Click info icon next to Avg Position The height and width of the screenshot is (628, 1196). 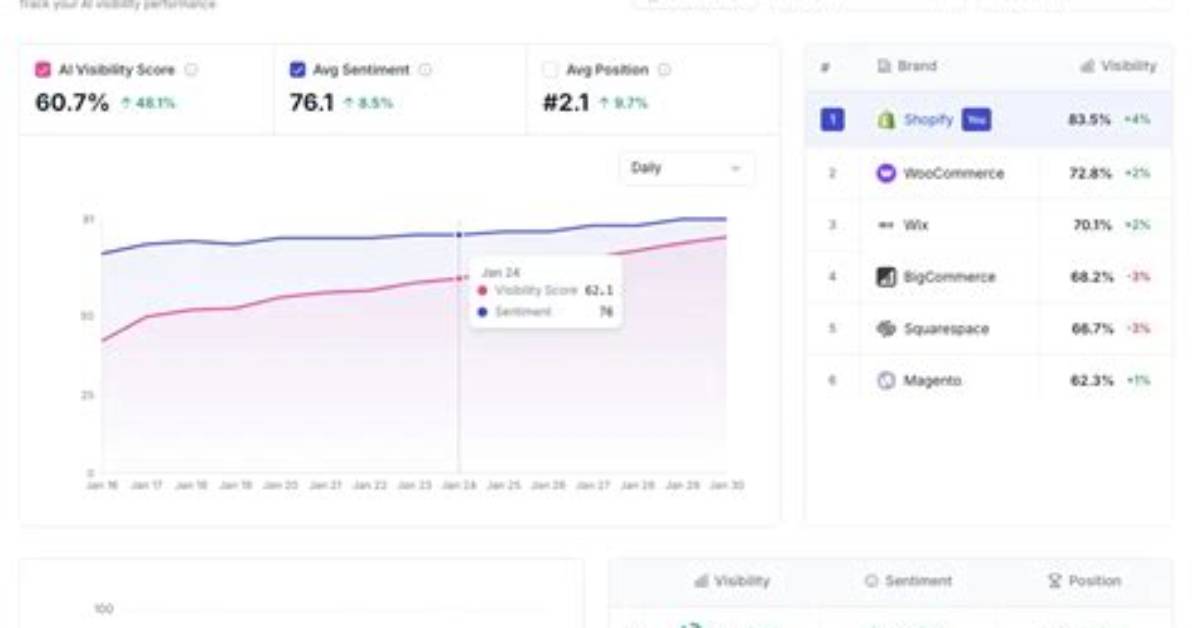click(664, 69)
